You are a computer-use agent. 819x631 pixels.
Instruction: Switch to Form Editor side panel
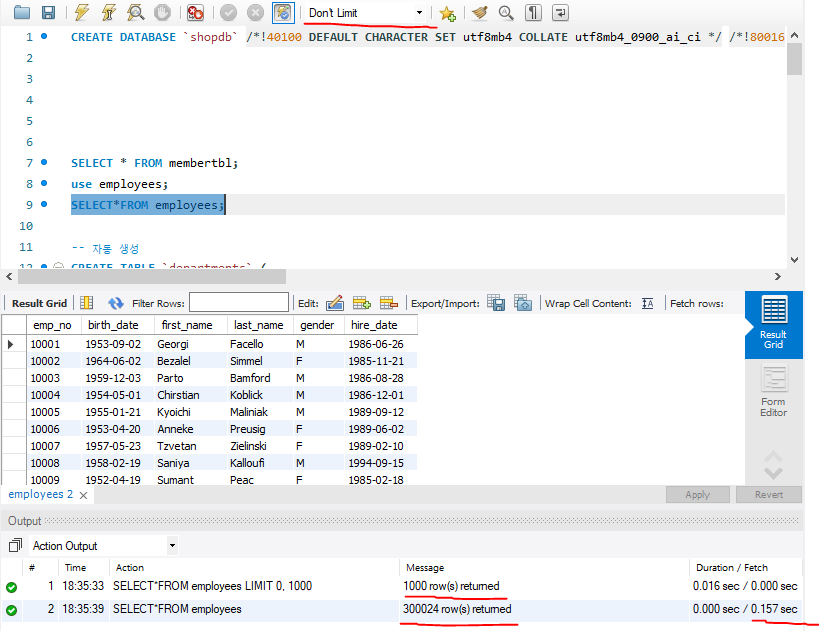[x=774, y=391]
